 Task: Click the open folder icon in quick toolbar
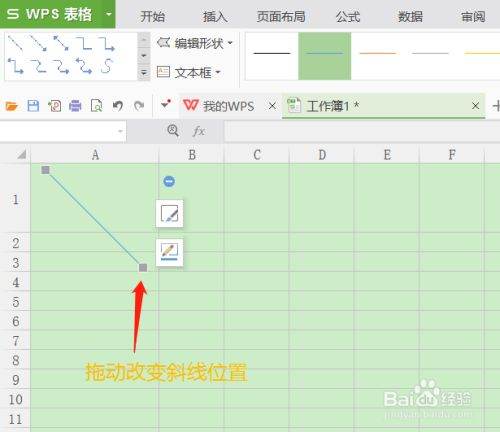[12, 106]
